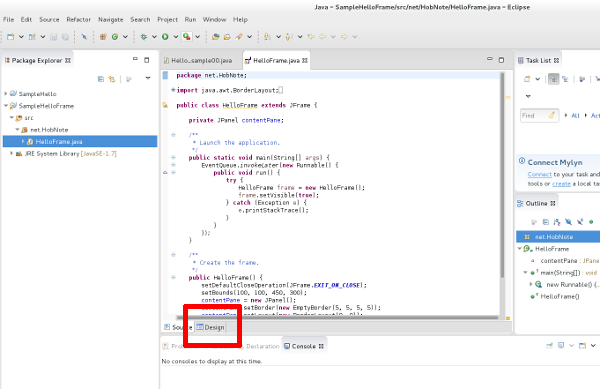Click Collapse All icon in Outline toolbar
This screenshot has width=600, height=389.
tap(546, 222)
